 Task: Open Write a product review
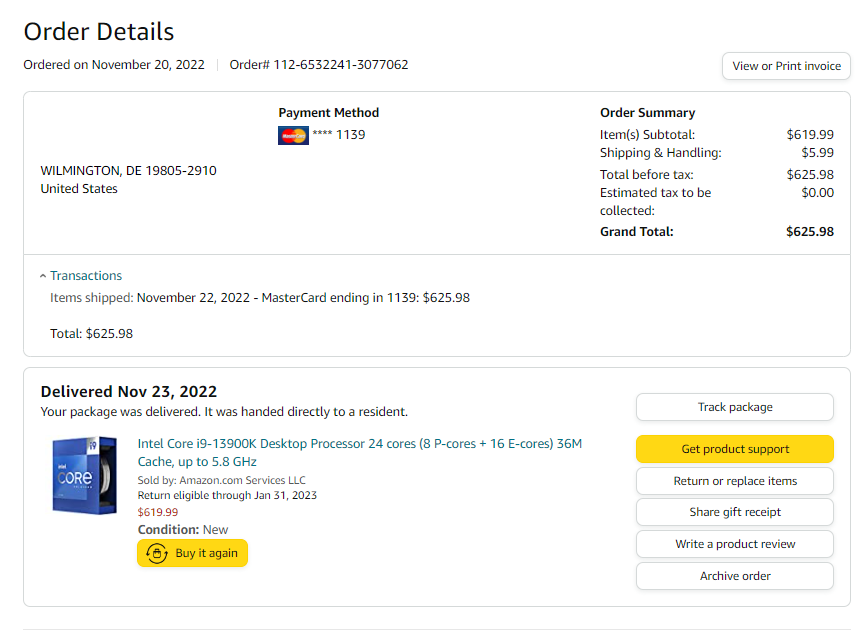(x=735, y=544)
